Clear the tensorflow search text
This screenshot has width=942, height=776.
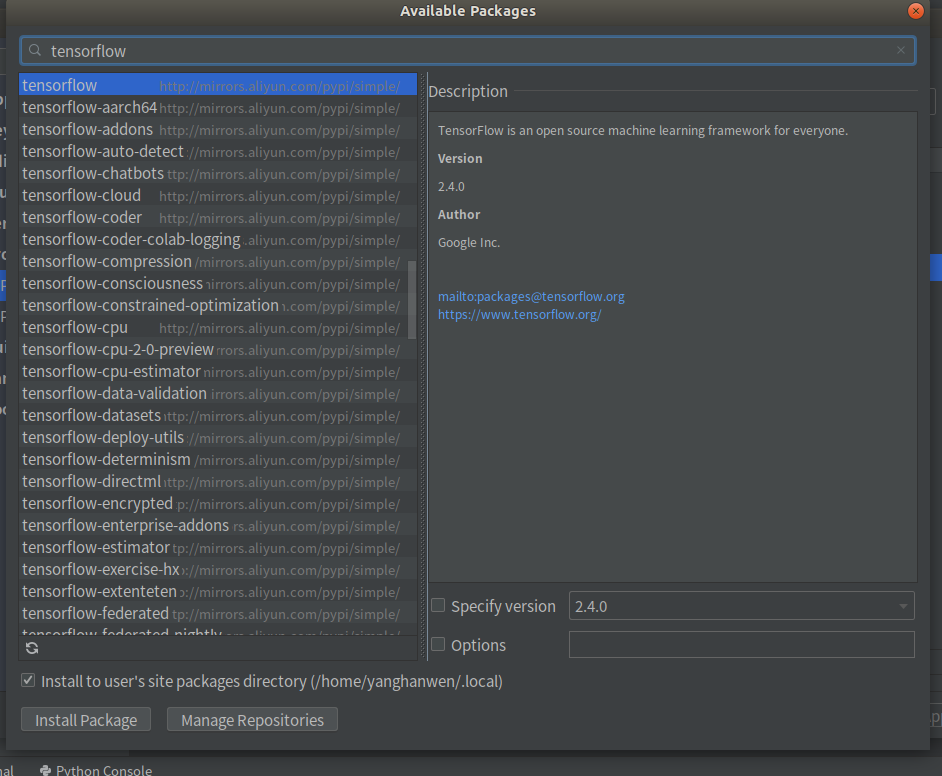[x=901, y=50]
